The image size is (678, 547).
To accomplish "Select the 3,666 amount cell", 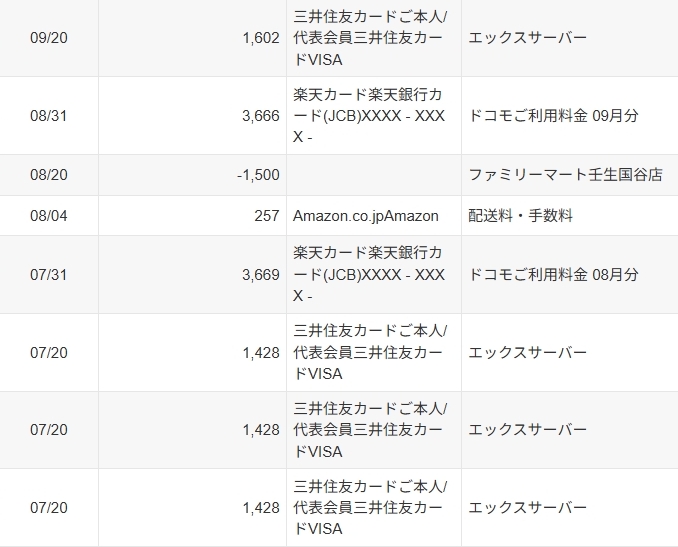I will point(260,116).
